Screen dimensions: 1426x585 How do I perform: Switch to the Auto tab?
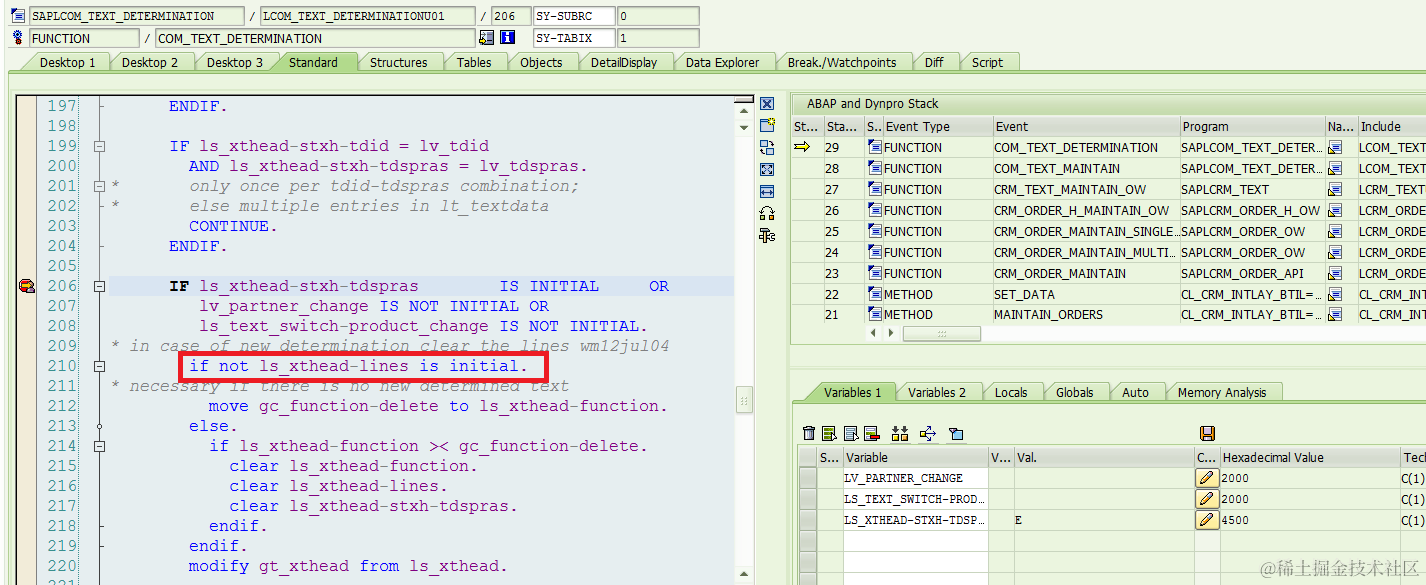(1135, 392)
